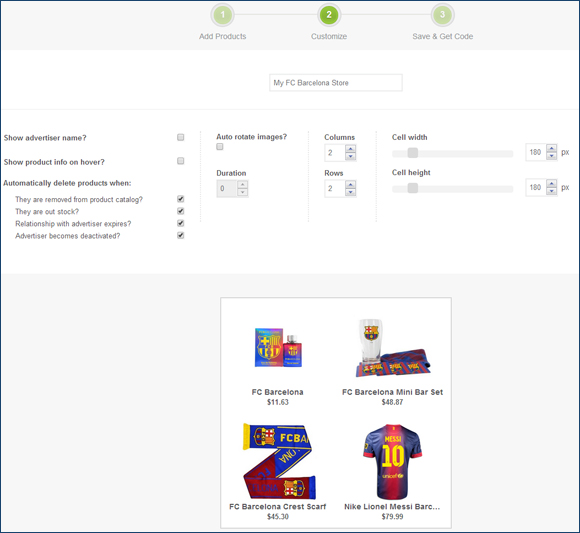Click the FC Barcelona Crest Scarf title
This screenshot has width=580, height=533.
point(277,507)
